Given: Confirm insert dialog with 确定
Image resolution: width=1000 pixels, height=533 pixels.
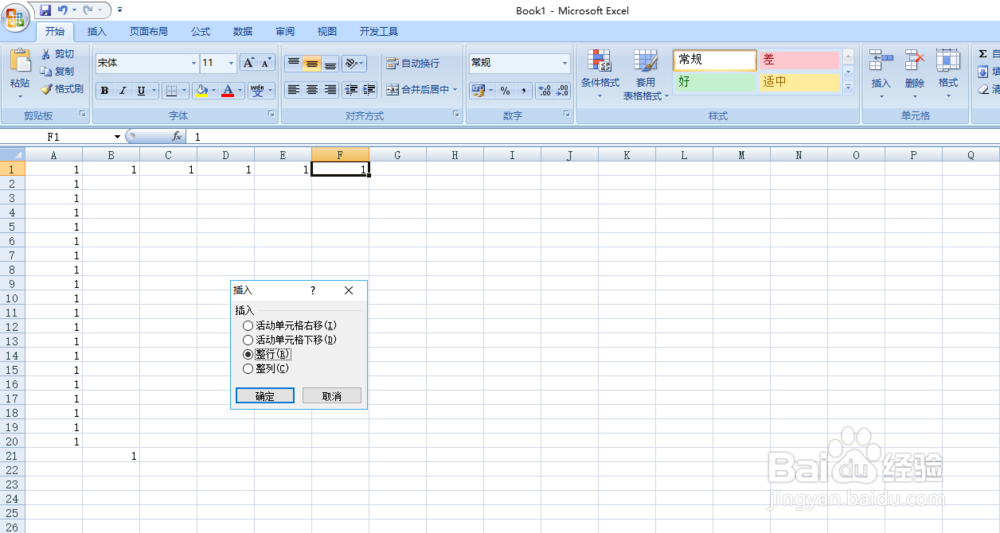Looking at the screenshot, I should (x=265, y=396).
